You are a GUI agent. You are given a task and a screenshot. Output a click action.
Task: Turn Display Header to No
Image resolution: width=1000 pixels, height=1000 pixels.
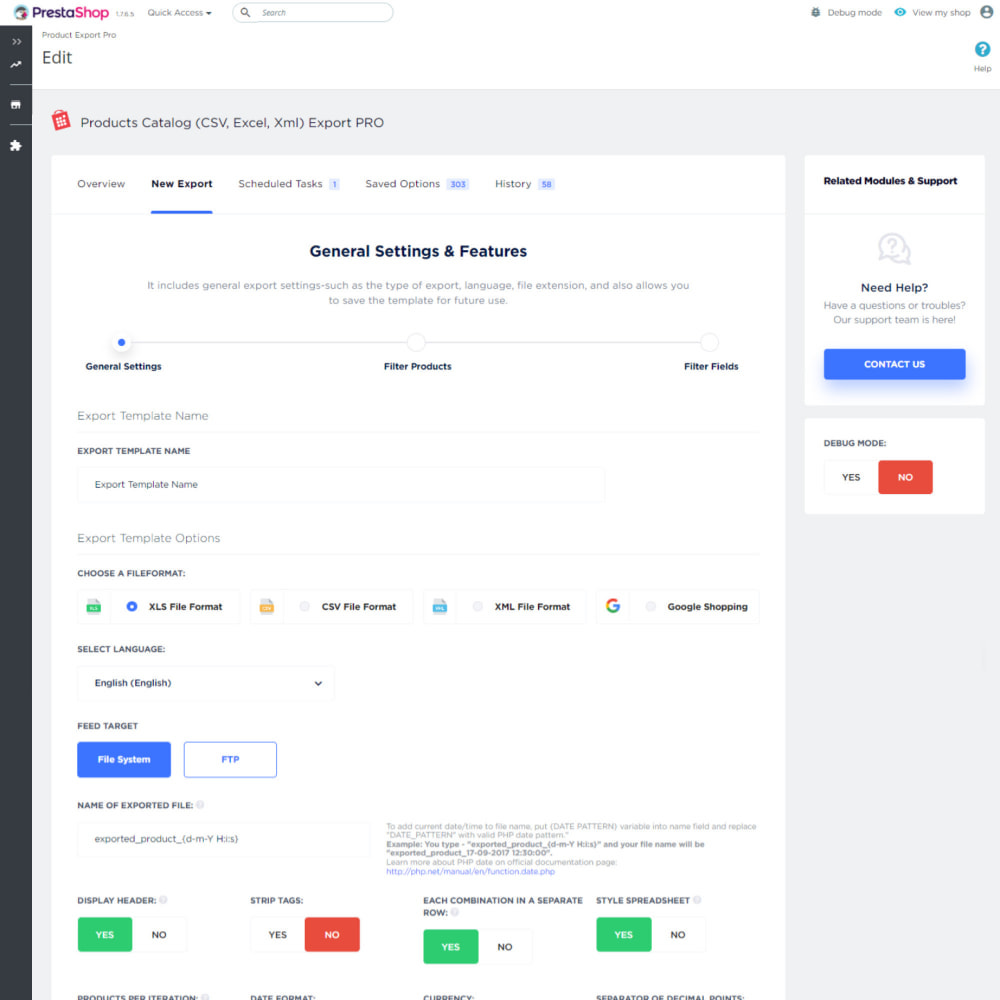point(159,935)
